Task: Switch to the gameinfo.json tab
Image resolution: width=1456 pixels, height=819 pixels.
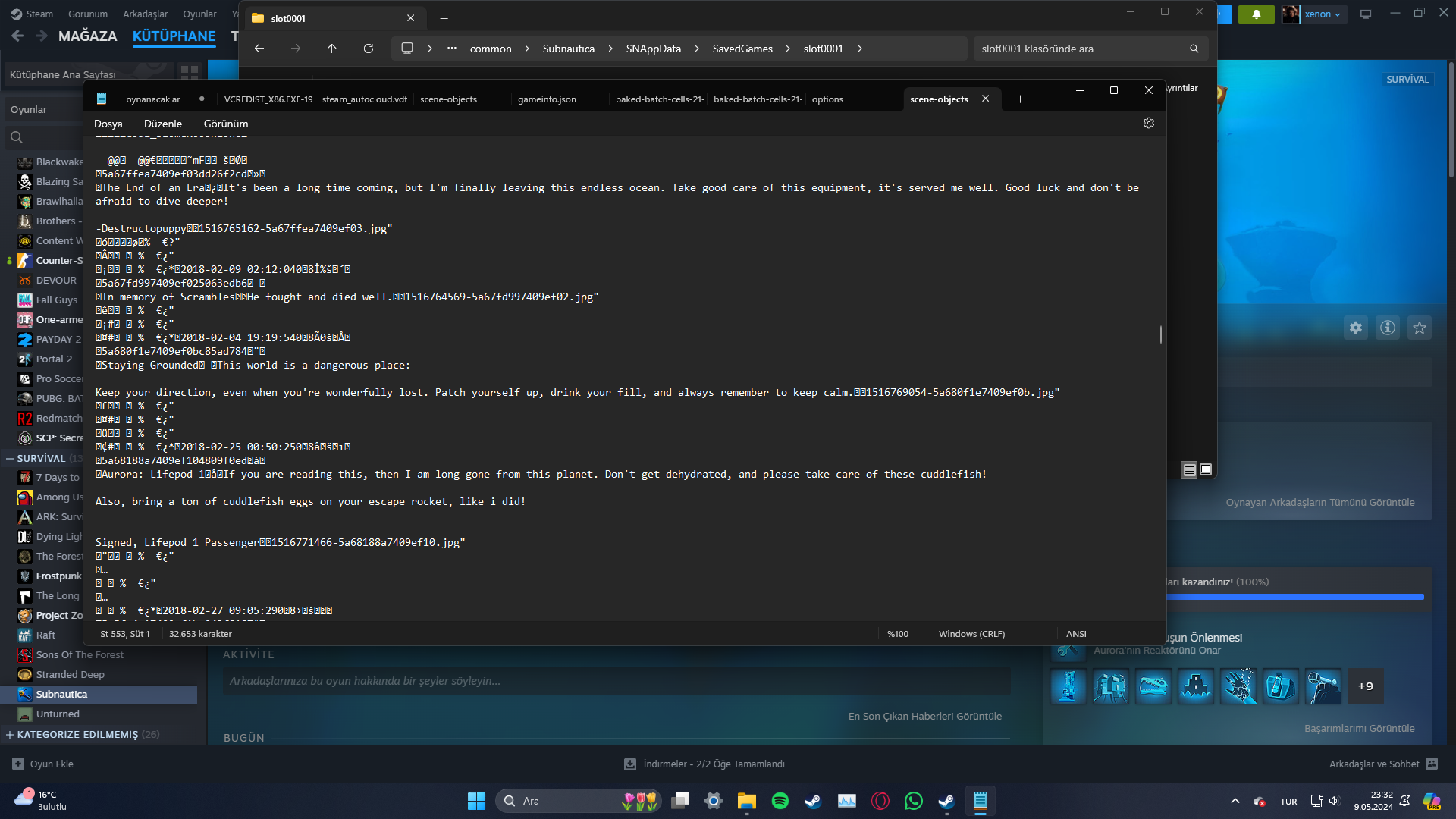Action: click(x=547, y=99)
